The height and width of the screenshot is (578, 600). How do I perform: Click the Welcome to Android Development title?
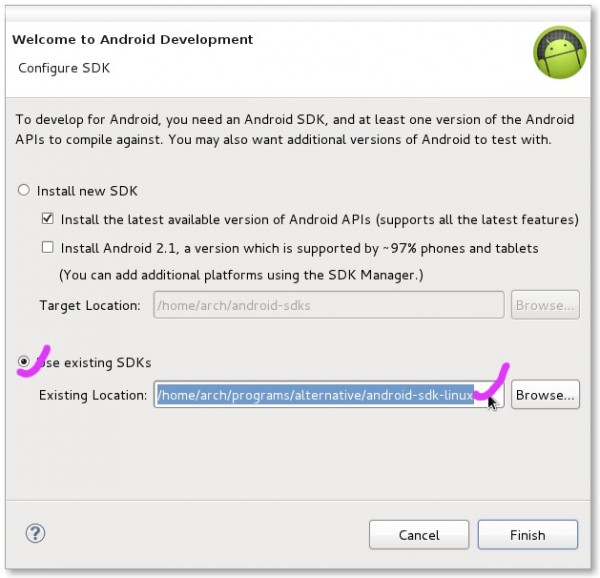pos(131,40)
